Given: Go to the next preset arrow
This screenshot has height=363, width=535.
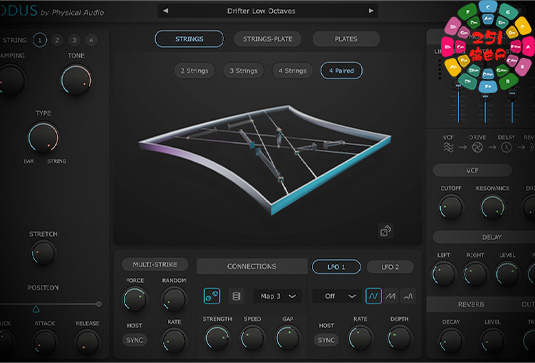Looking at the screenshot, I should (371, 11).
